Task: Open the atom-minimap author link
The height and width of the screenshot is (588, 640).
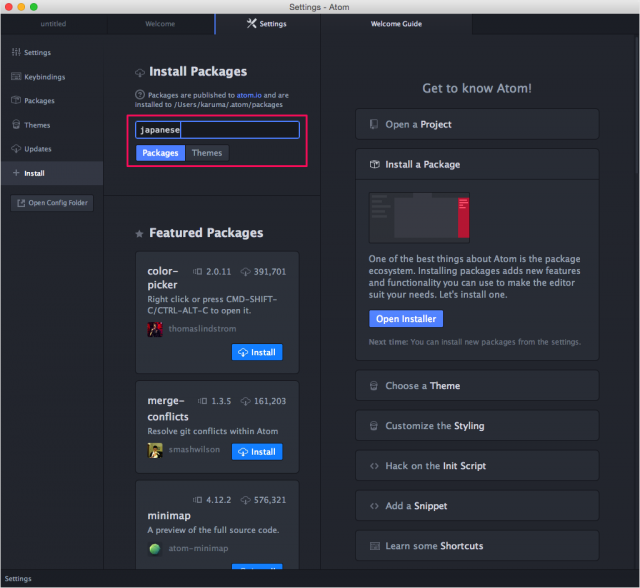Action: pos(198,548)
